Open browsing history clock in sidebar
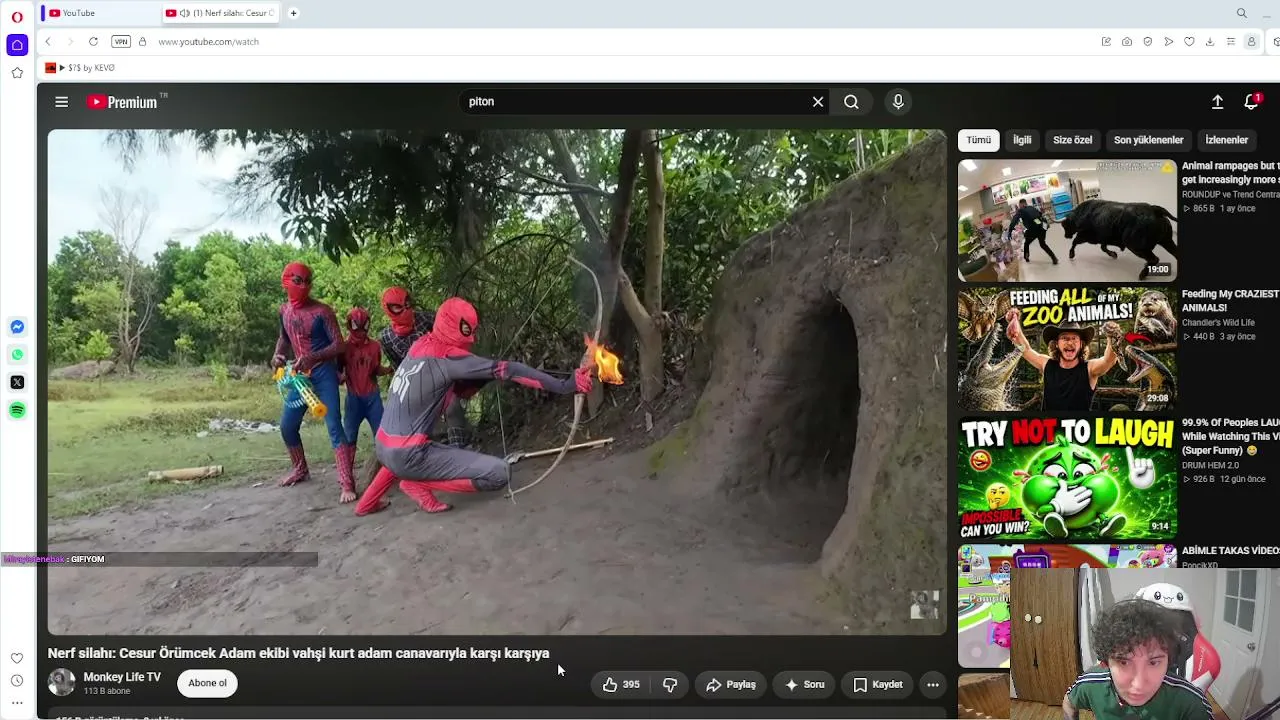 (17, 681)
